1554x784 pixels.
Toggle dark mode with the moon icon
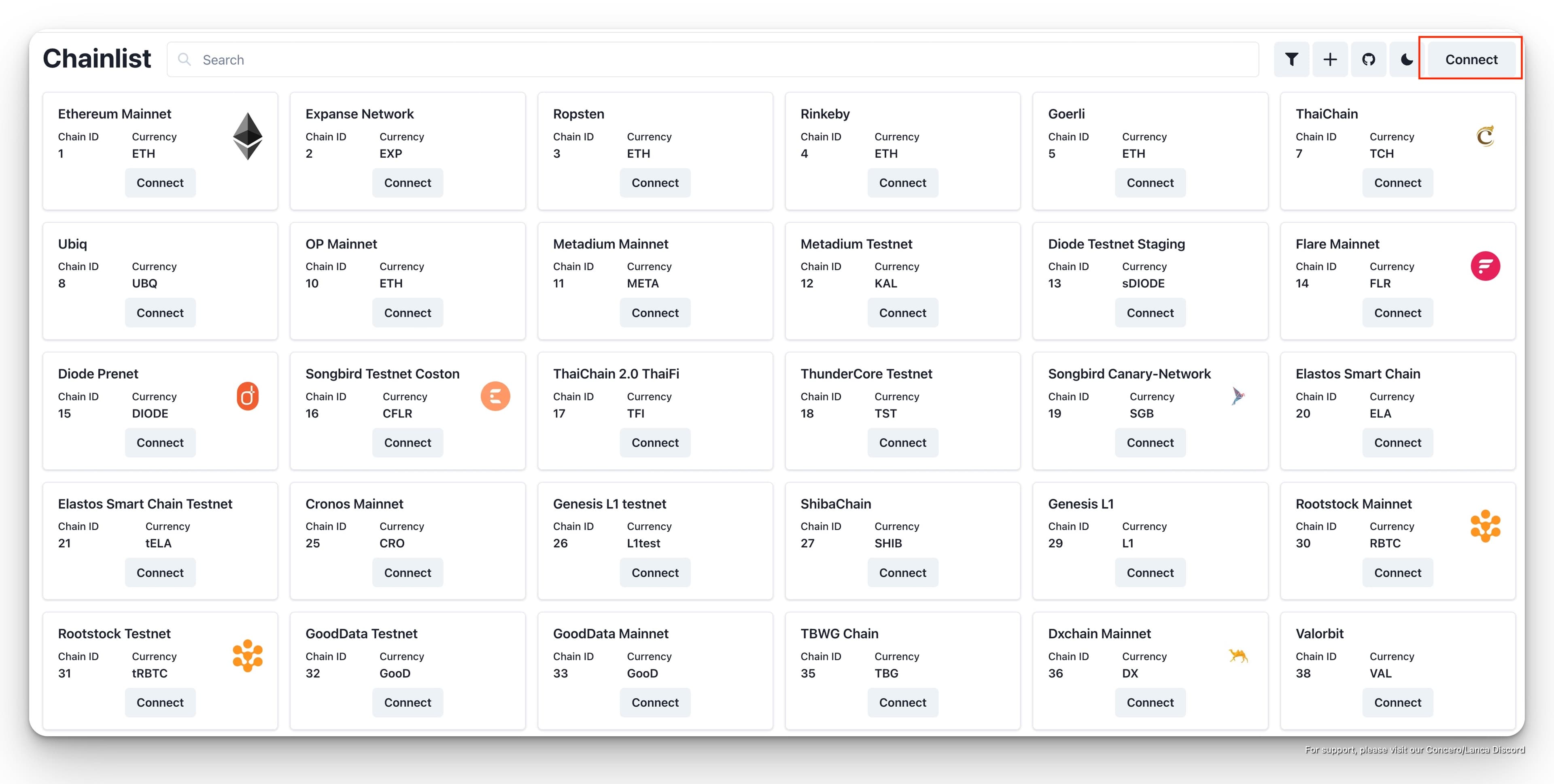point(1406,59)
